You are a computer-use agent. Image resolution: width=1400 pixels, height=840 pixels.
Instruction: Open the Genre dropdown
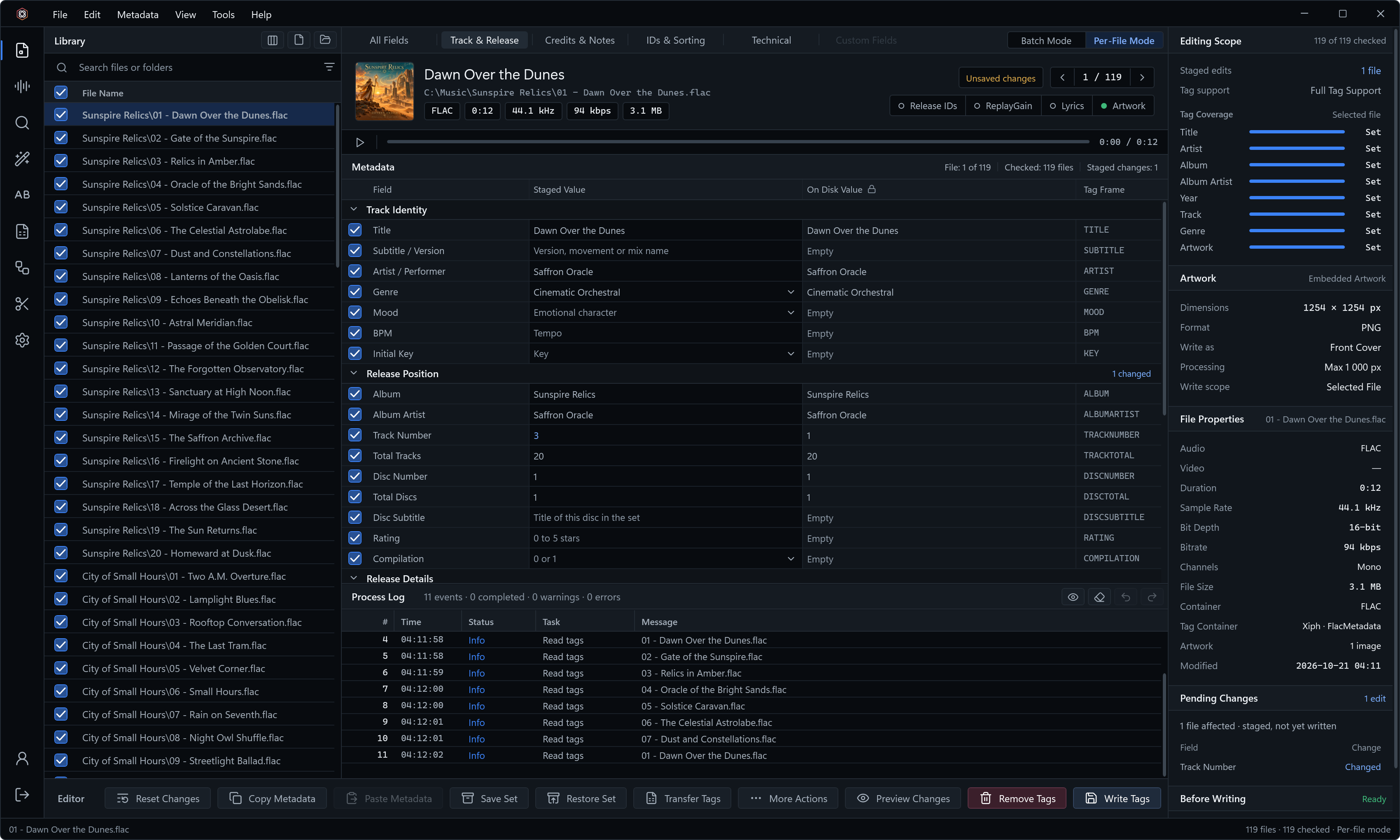[x=791, y=292]
